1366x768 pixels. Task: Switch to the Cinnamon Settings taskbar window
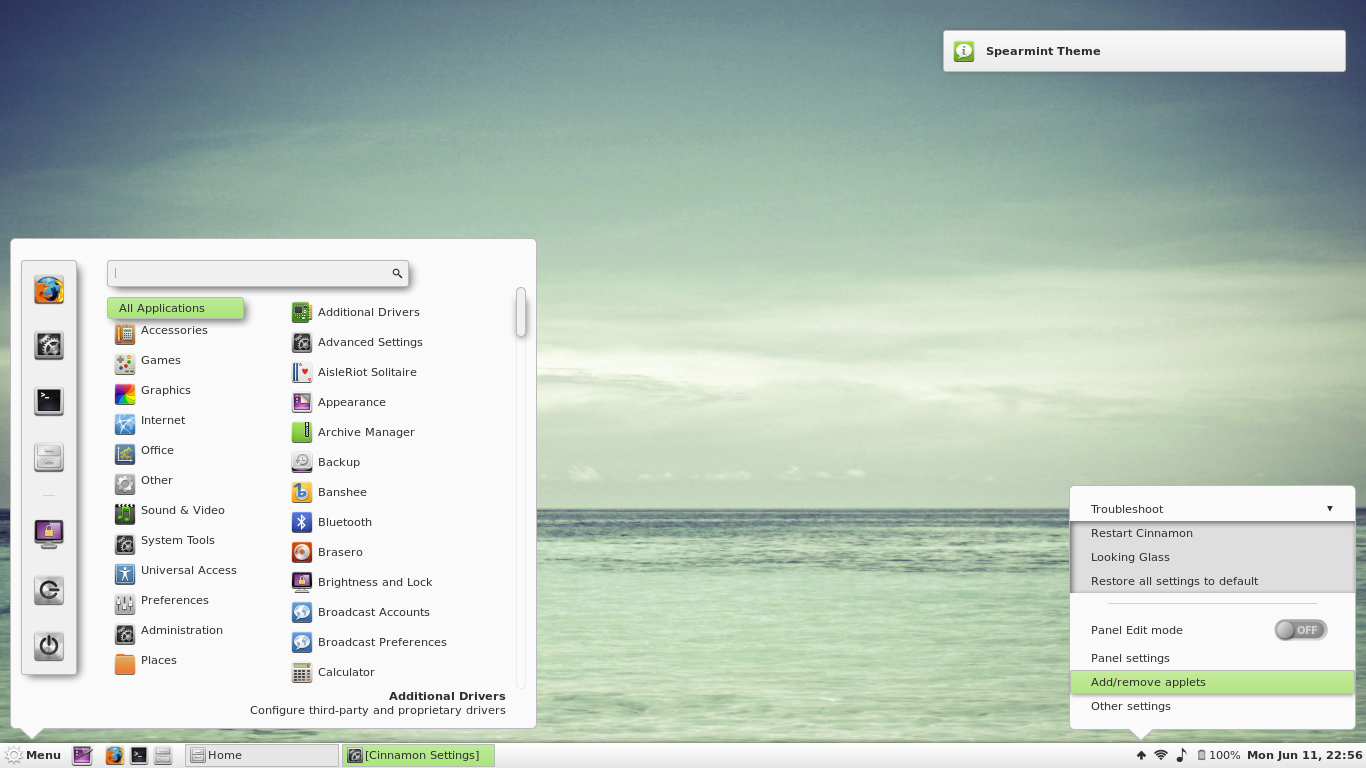[x=418, y=755]
